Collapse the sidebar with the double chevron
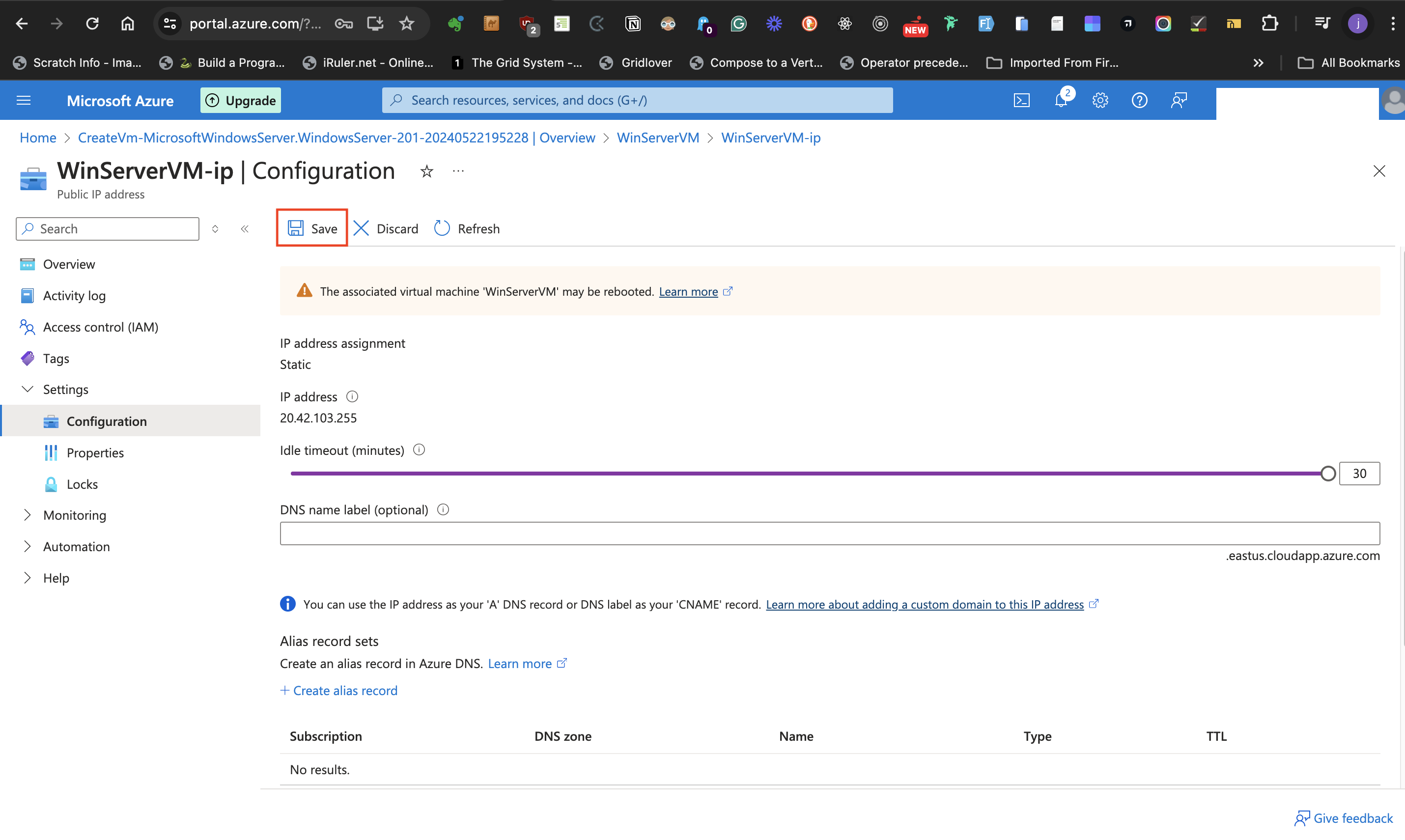The image size is (1405, 840). click(x=245, y=229)
